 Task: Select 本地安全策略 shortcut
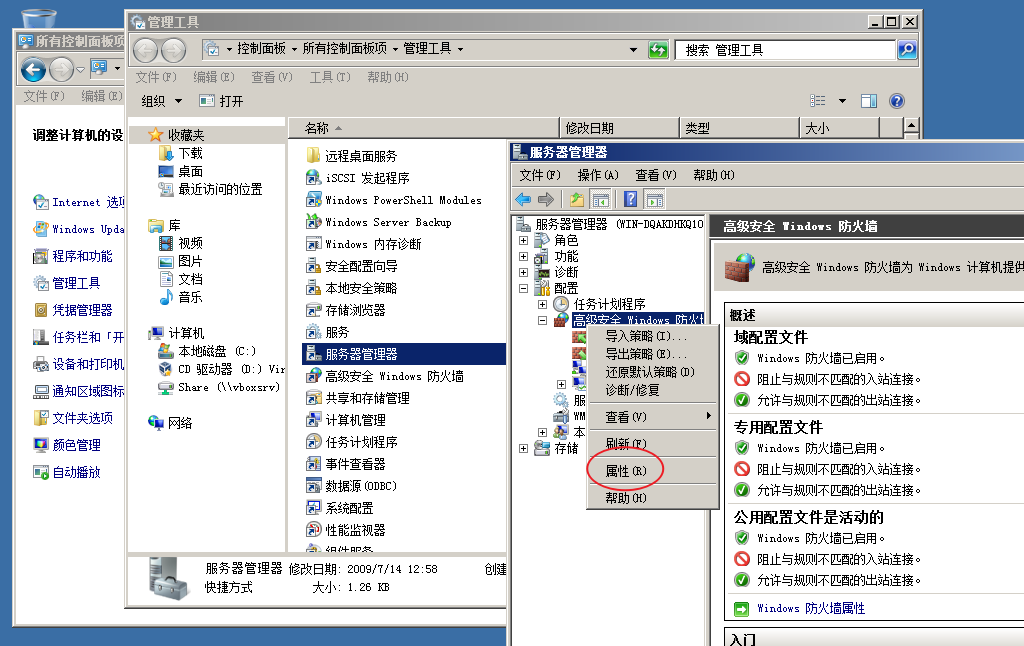click(x=352, y=288)
